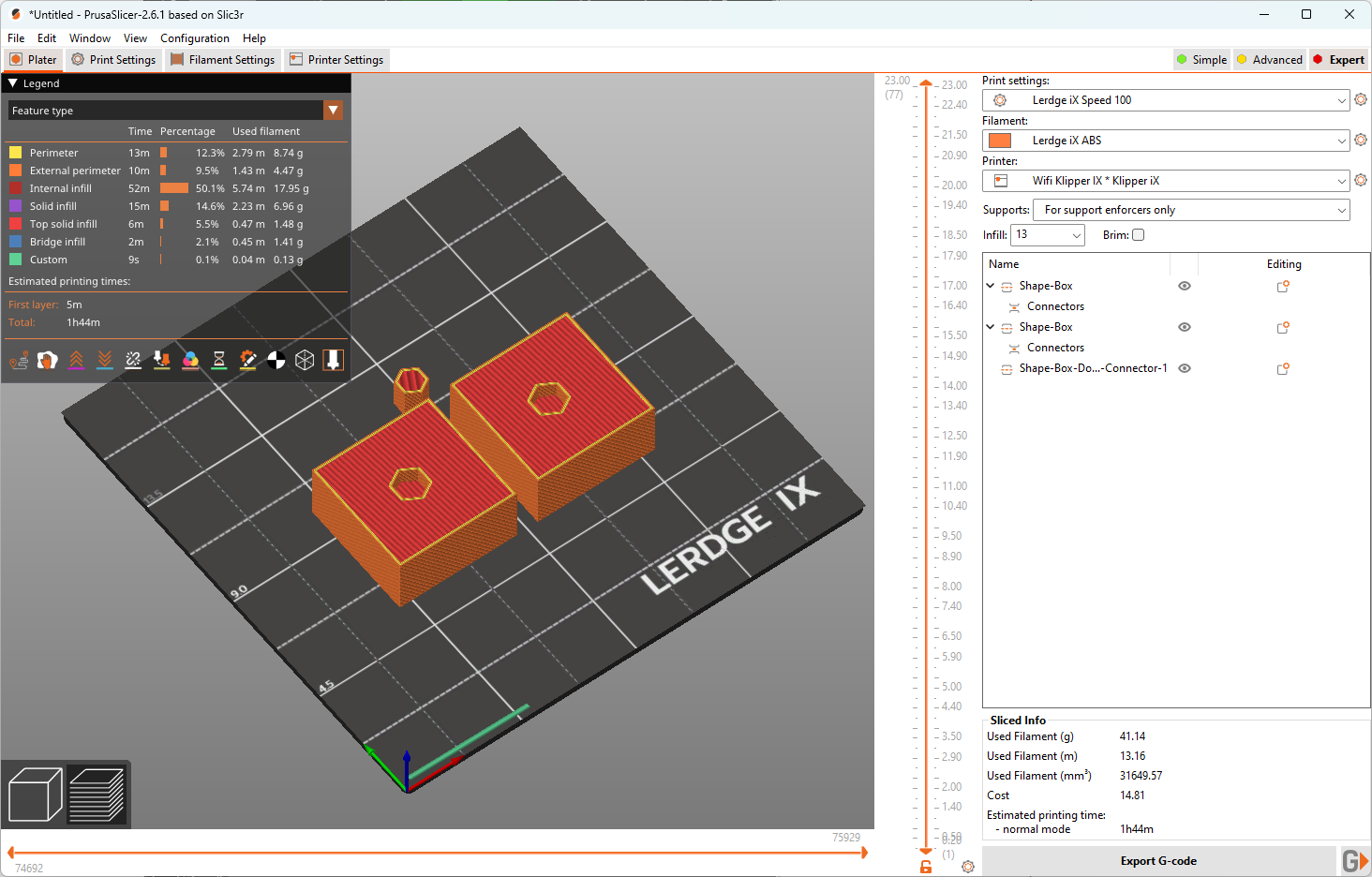Collapse the second Shape-Box tree item

[x=991, y=327]
